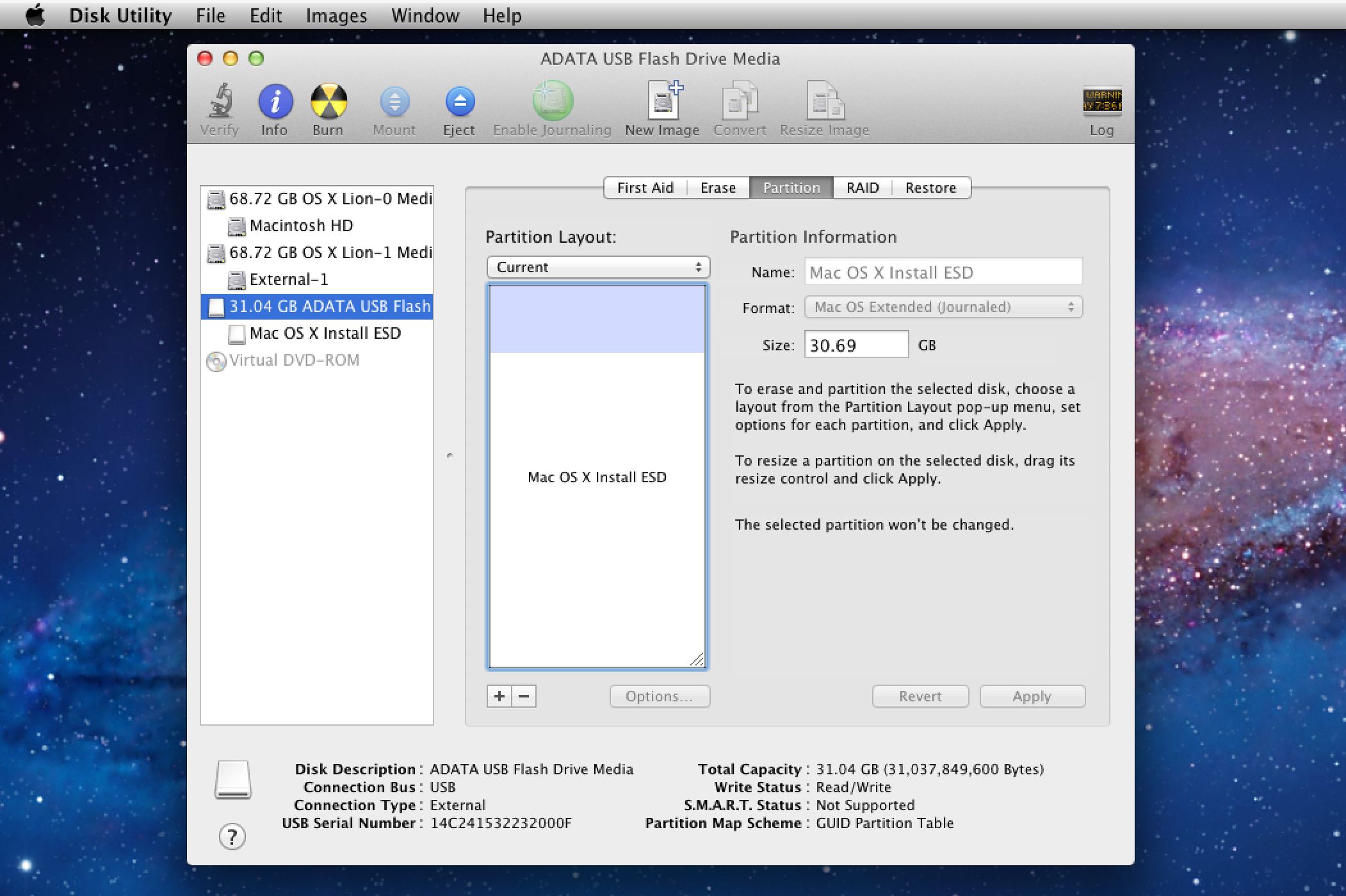The width and height of the screenshot is (1346, 896).
Task: Click the Apply button
Action: coord(1032,696)
